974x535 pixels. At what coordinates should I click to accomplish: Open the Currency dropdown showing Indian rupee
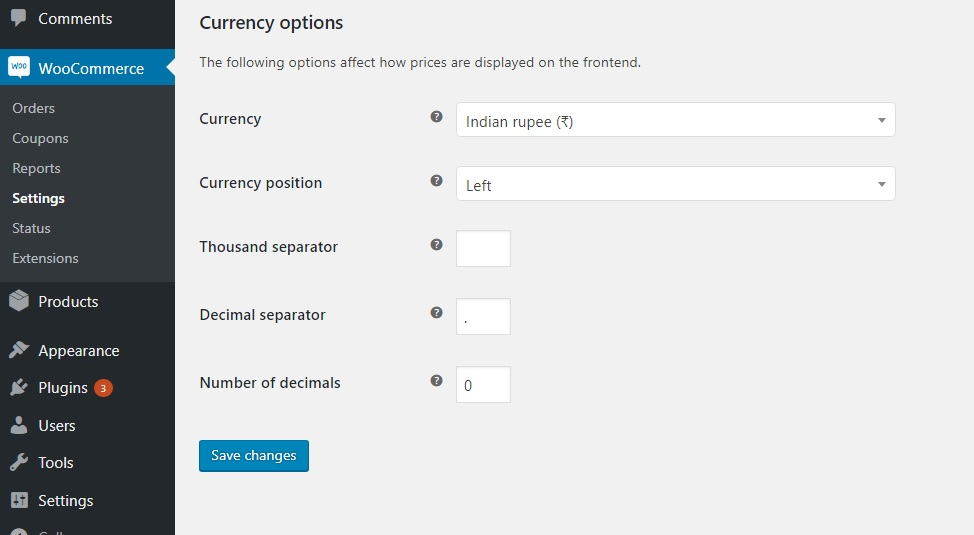click(675, 121)
